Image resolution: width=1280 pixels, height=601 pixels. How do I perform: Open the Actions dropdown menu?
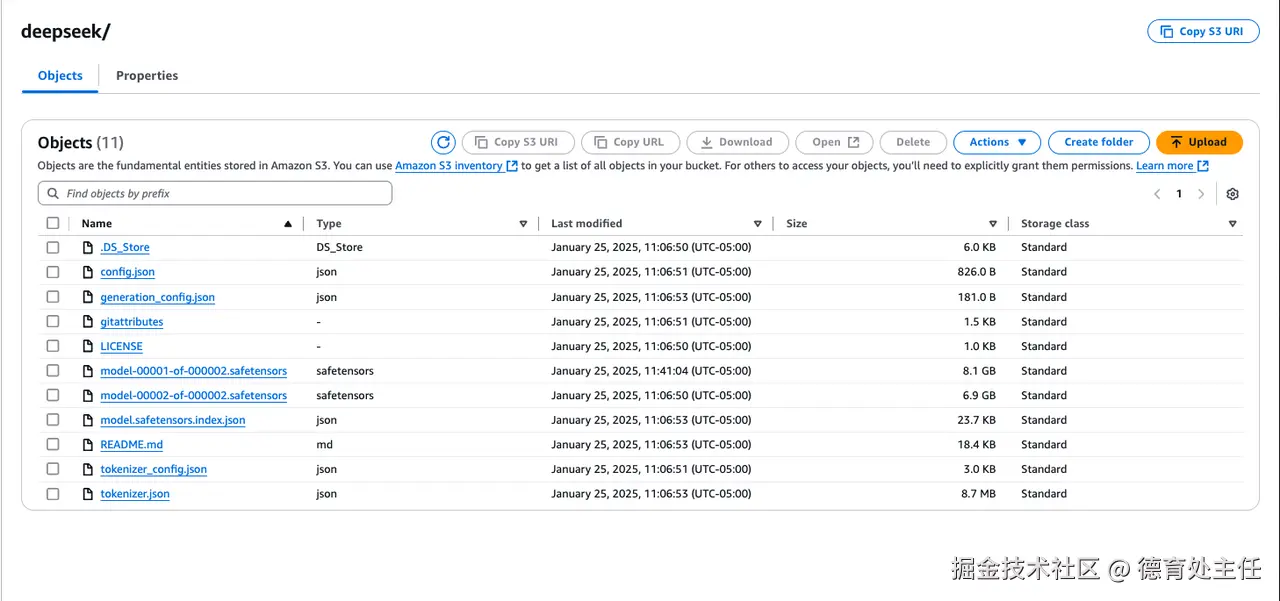coord(997,142)
